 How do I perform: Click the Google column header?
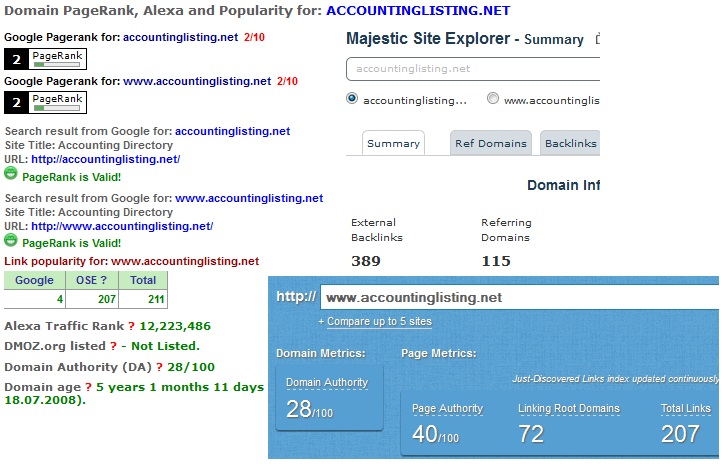point(34,280)
